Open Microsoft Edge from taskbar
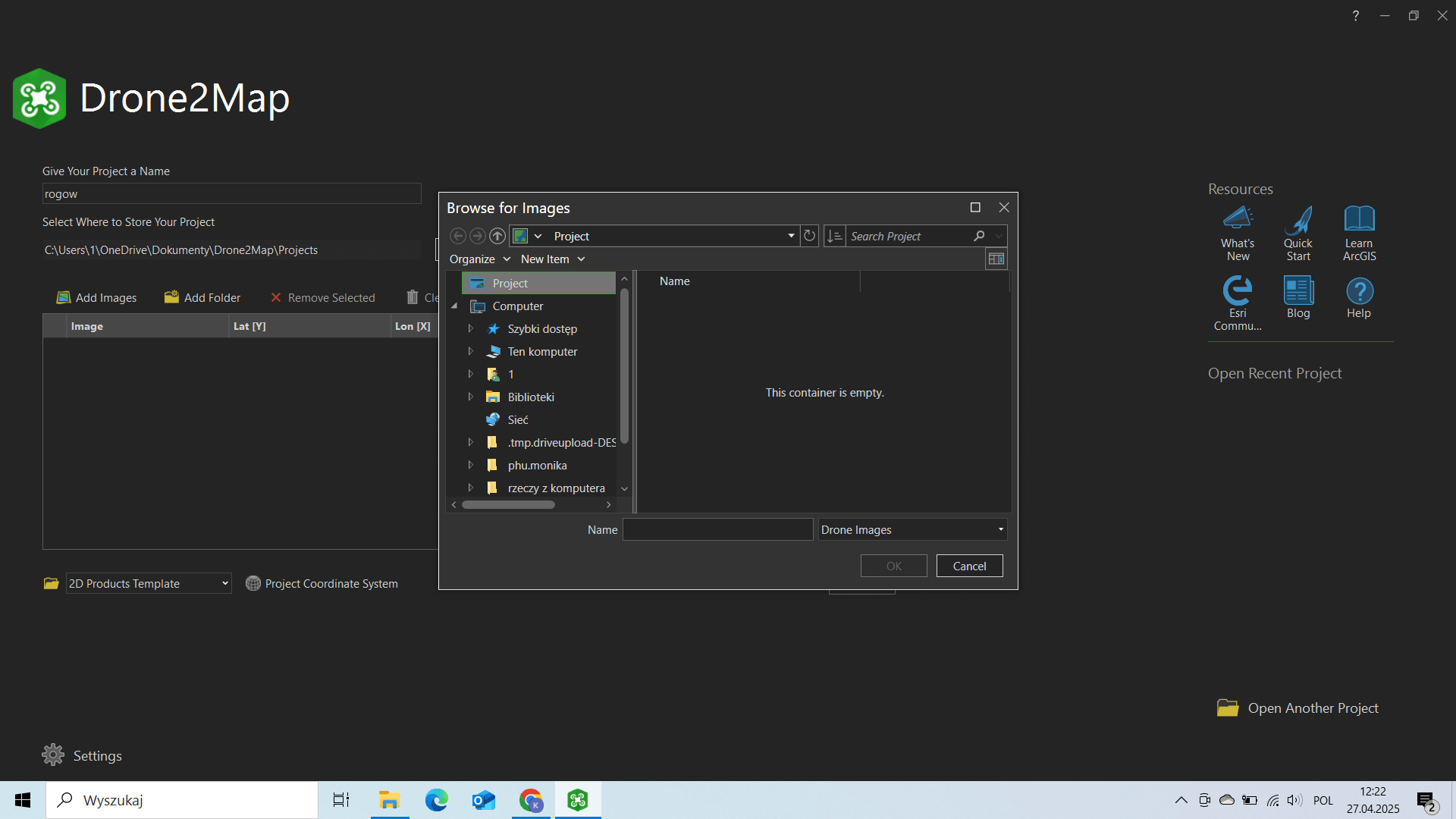 pos(437,800)
